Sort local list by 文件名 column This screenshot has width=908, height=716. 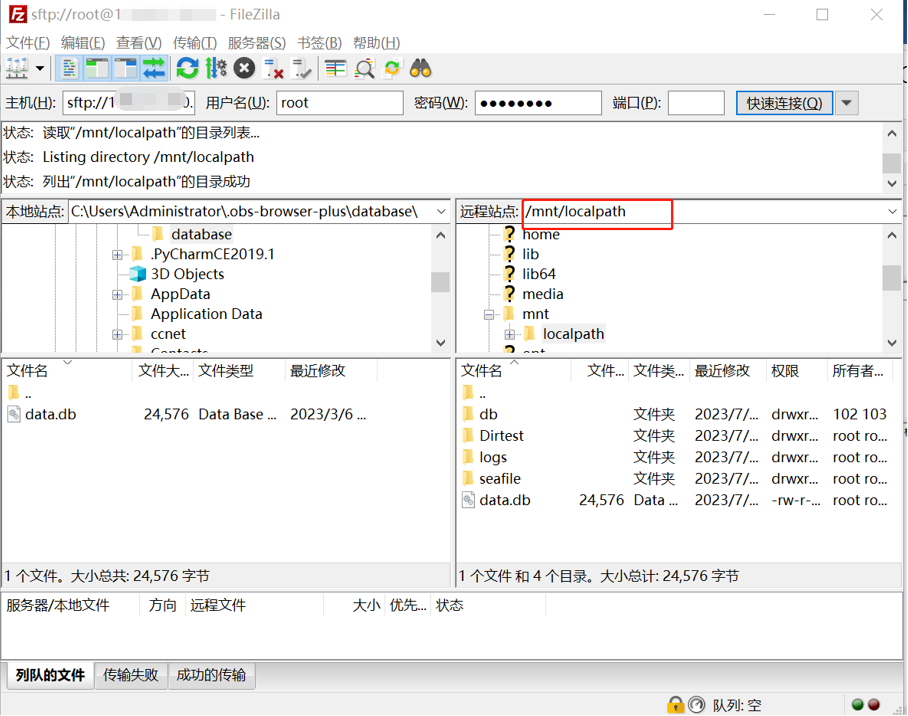pyautogui.click(x=67, y=371)
